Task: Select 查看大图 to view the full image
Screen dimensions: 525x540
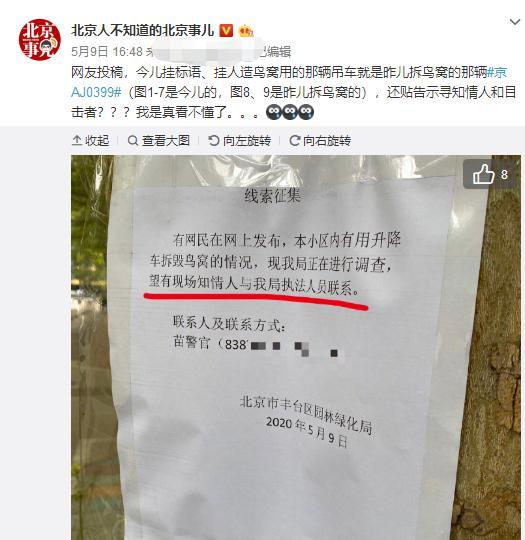Action: pos(159,141)
